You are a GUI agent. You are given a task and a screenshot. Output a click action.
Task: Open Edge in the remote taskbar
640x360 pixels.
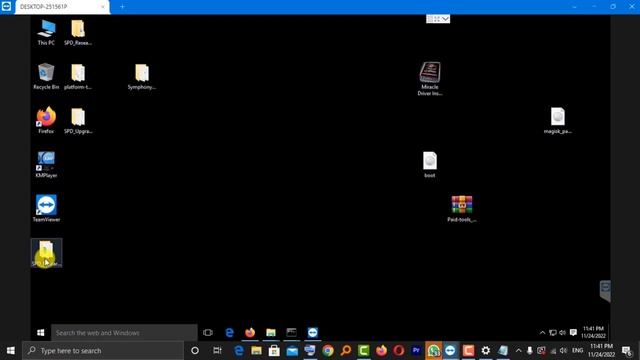coord(229,333)
